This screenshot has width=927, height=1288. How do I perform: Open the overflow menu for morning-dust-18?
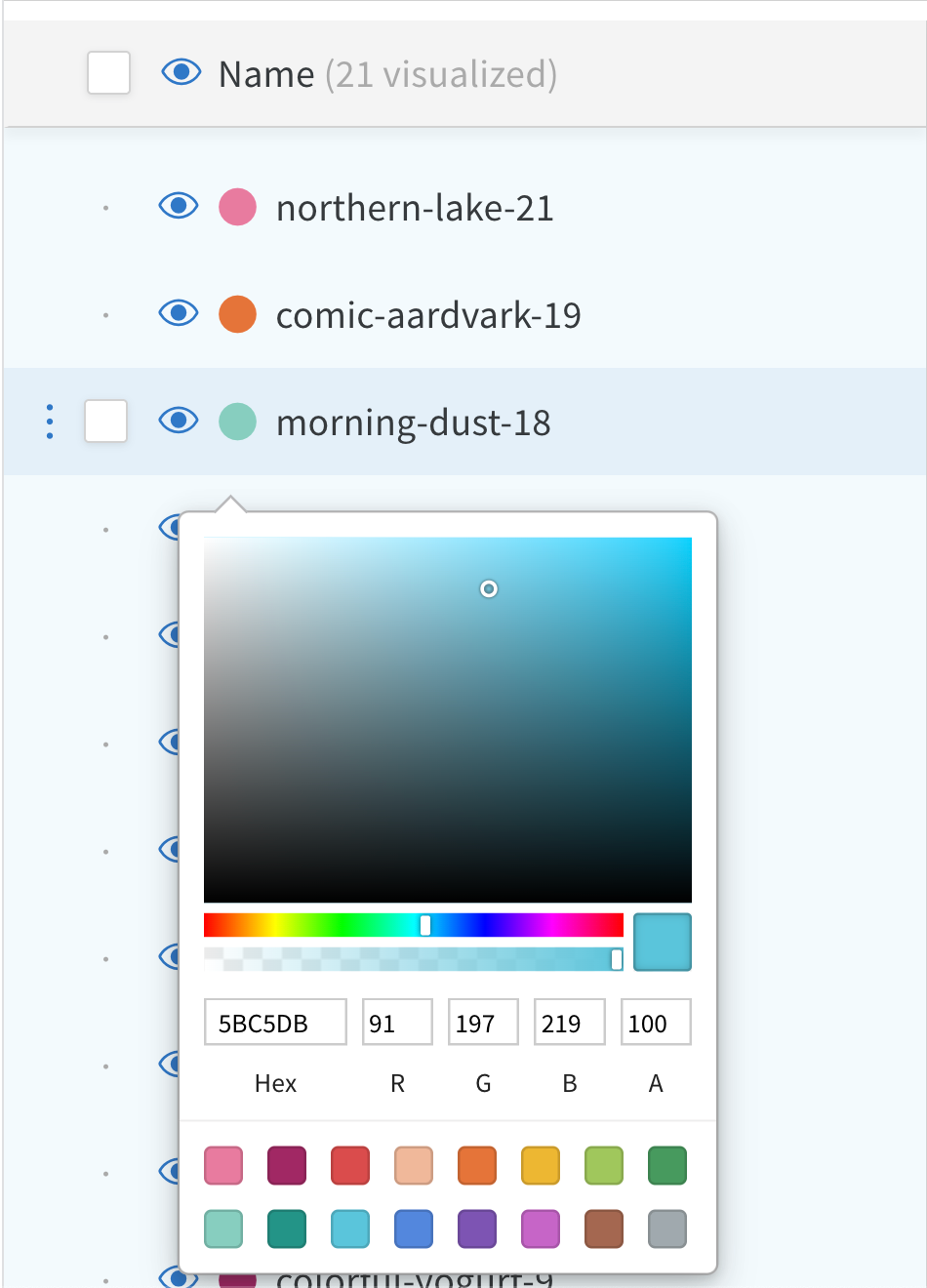[x=50, y=422]
